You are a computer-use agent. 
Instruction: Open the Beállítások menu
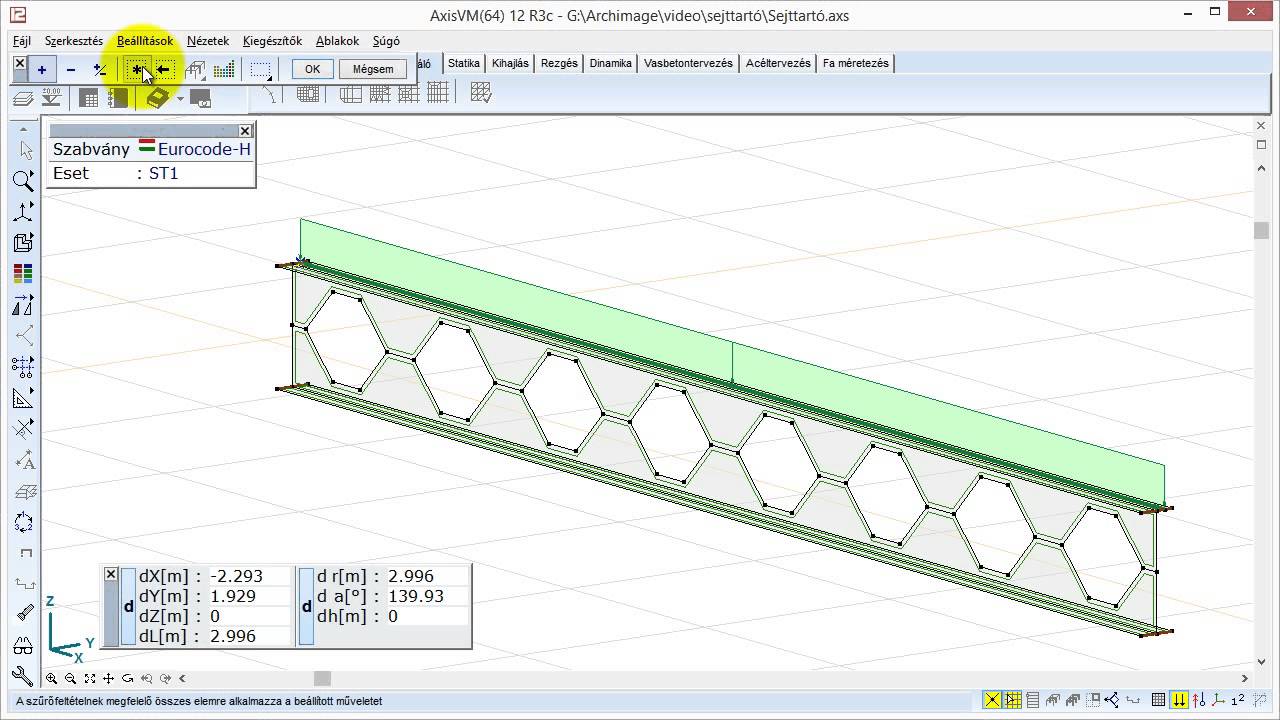[x=145, y=41]
